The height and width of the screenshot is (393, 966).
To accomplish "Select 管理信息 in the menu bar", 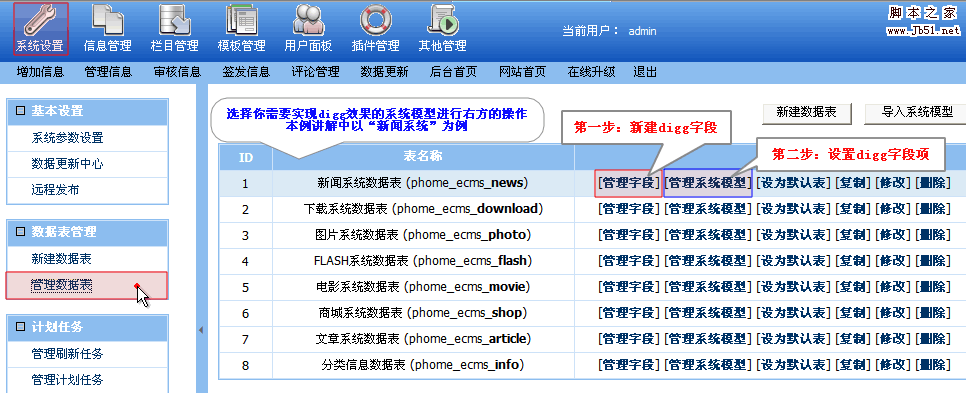I will [x=108, y=72].
